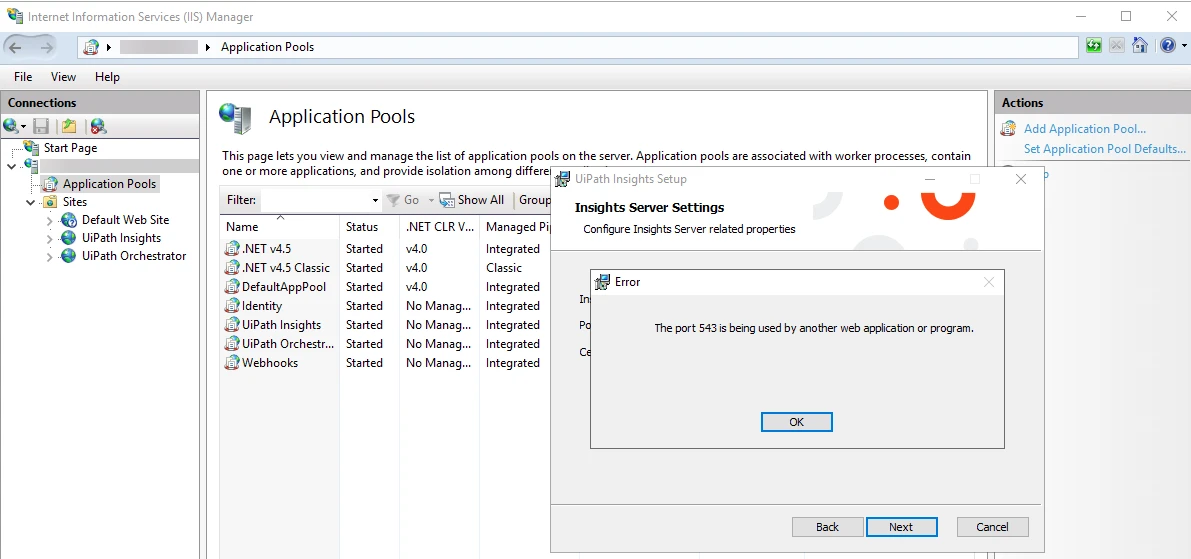Click the UiPath Insights Setup title icon
1191x559 pixels.
point(563,179)
